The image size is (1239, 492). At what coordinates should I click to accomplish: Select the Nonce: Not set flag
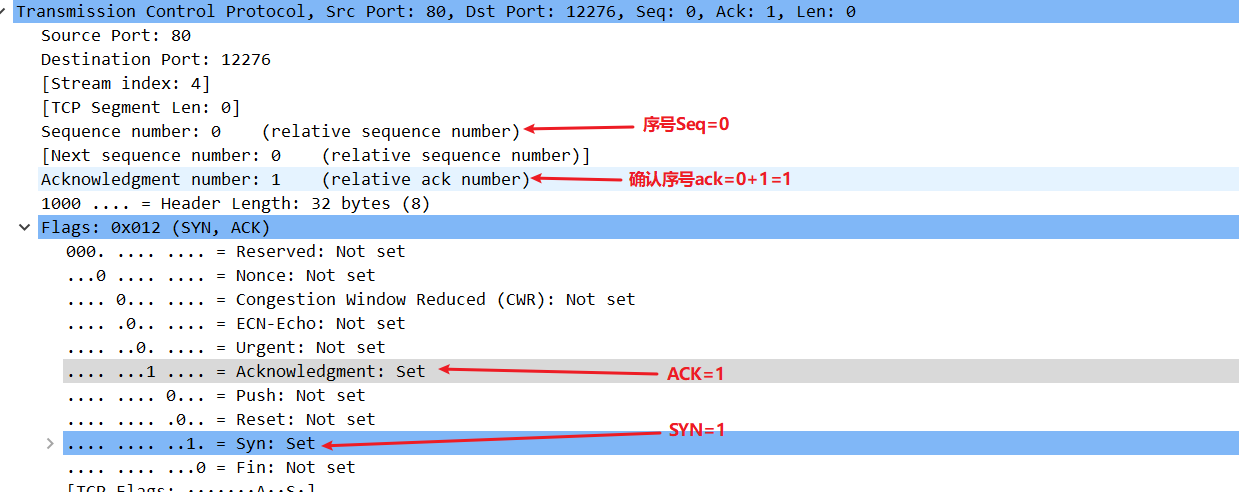[x=221, y=276]
